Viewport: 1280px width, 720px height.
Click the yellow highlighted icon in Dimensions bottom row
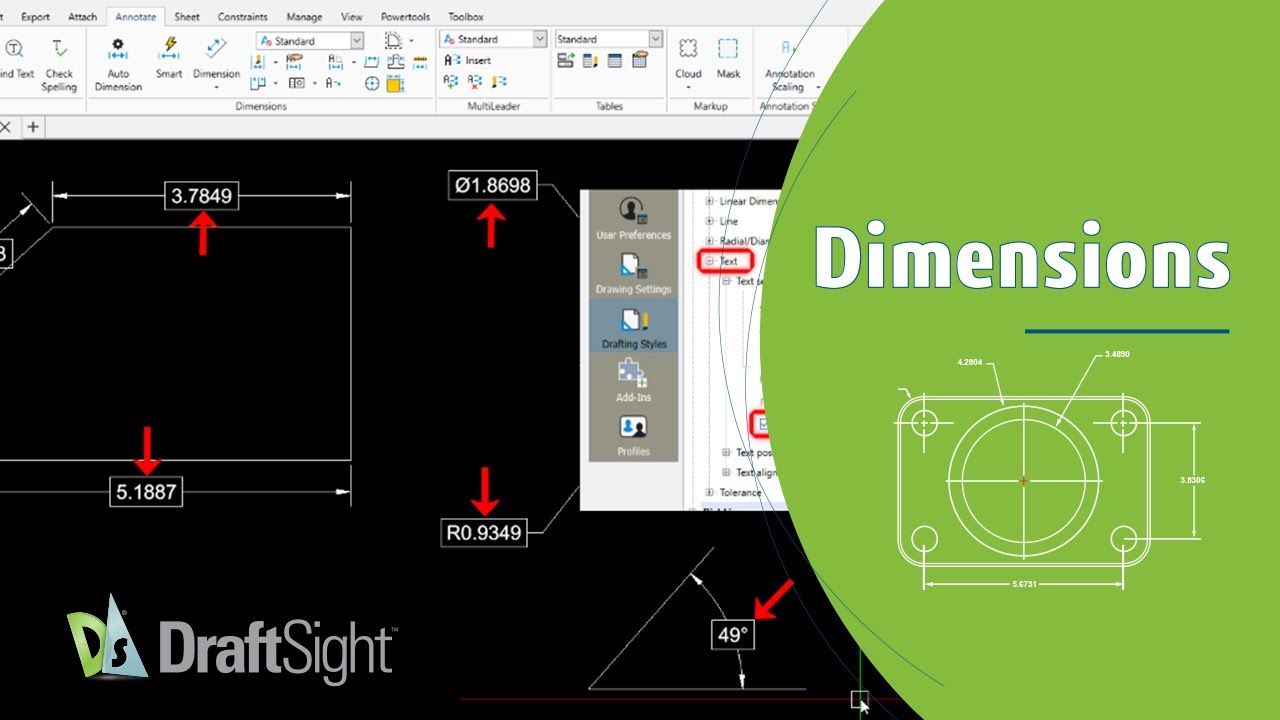395,84
